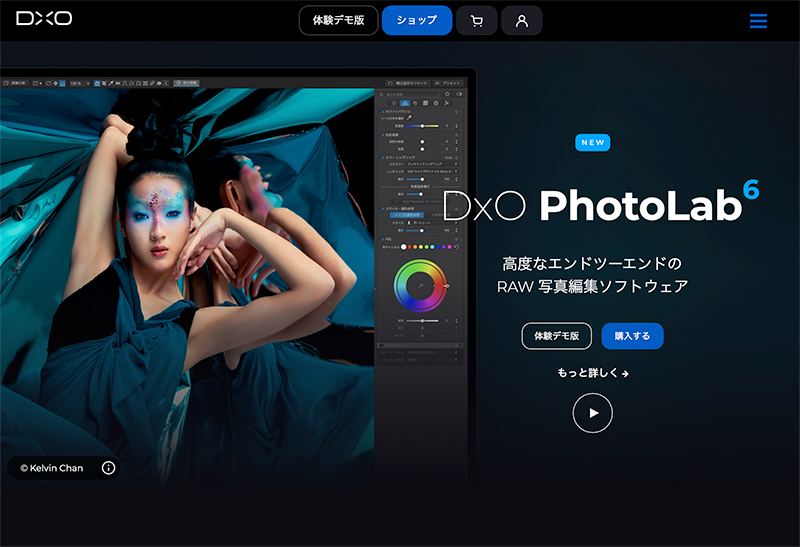This screenshot has height=547, width=800.
Task: Follow the もっと詳しく link
Action: [593, 373]
